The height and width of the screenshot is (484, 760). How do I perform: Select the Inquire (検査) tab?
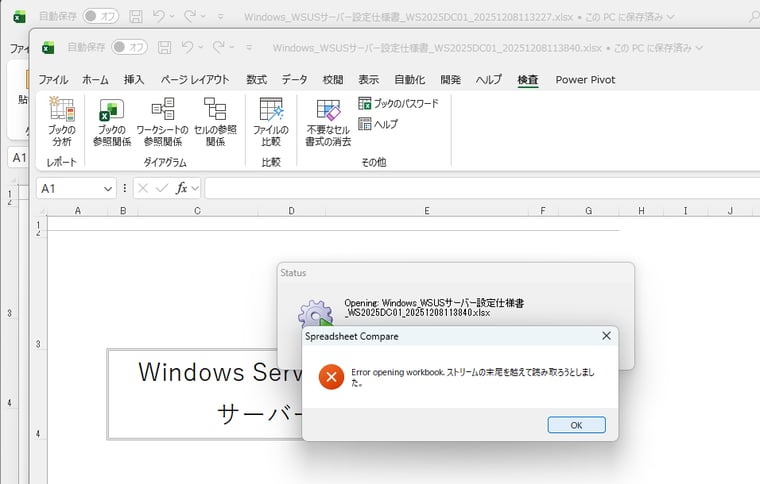(528, 79)
